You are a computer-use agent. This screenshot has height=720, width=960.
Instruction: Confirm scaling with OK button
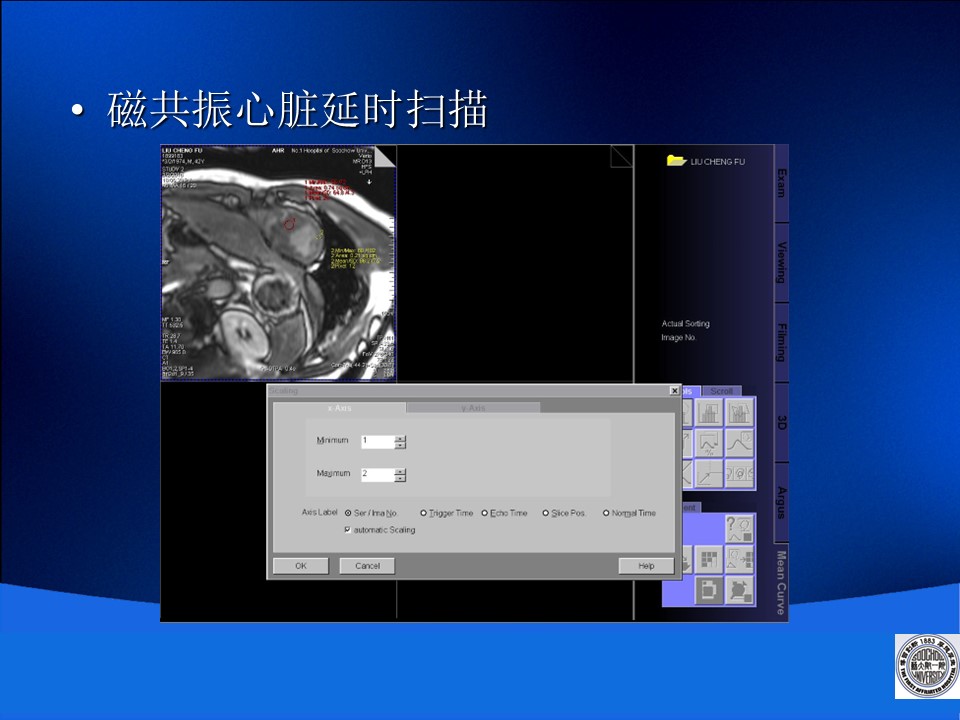[x=301, y=566]
